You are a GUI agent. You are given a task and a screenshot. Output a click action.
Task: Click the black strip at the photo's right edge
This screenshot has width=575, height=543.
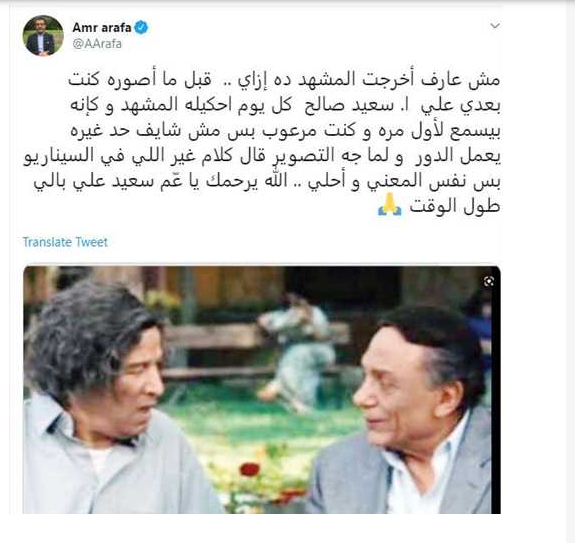tap(496, 390)
